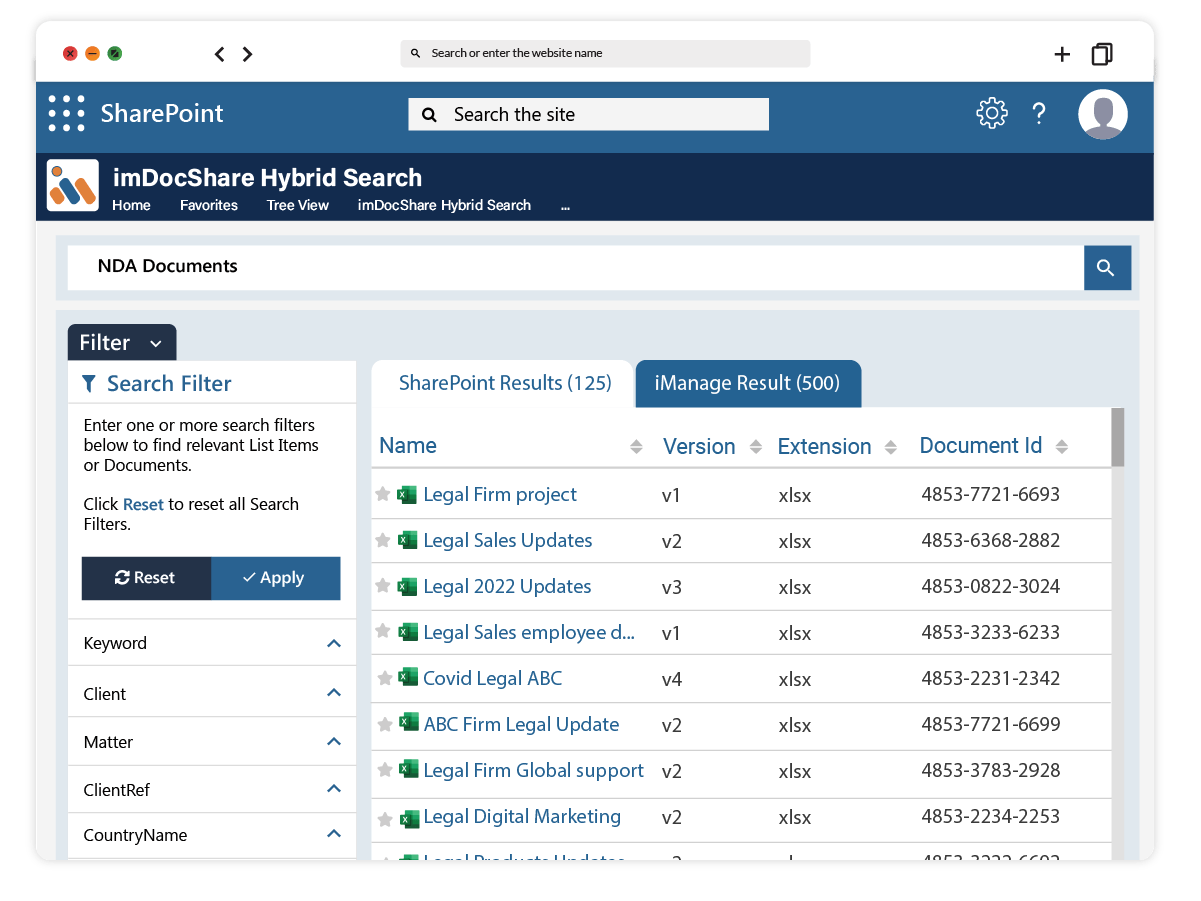This screenshot has height=901, width=1201.
Task: Expand the Matter filter section
Action: pyautogui.click(x=334, y=741)
